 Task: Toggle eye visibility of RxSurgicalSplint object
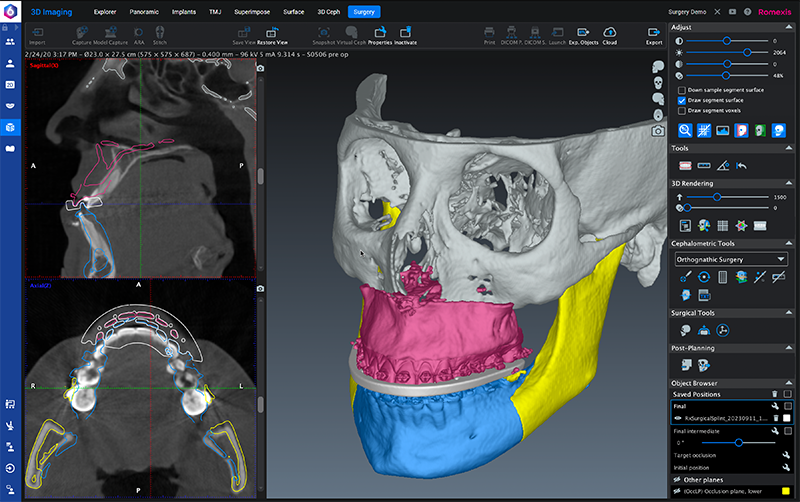coord(678,418)
